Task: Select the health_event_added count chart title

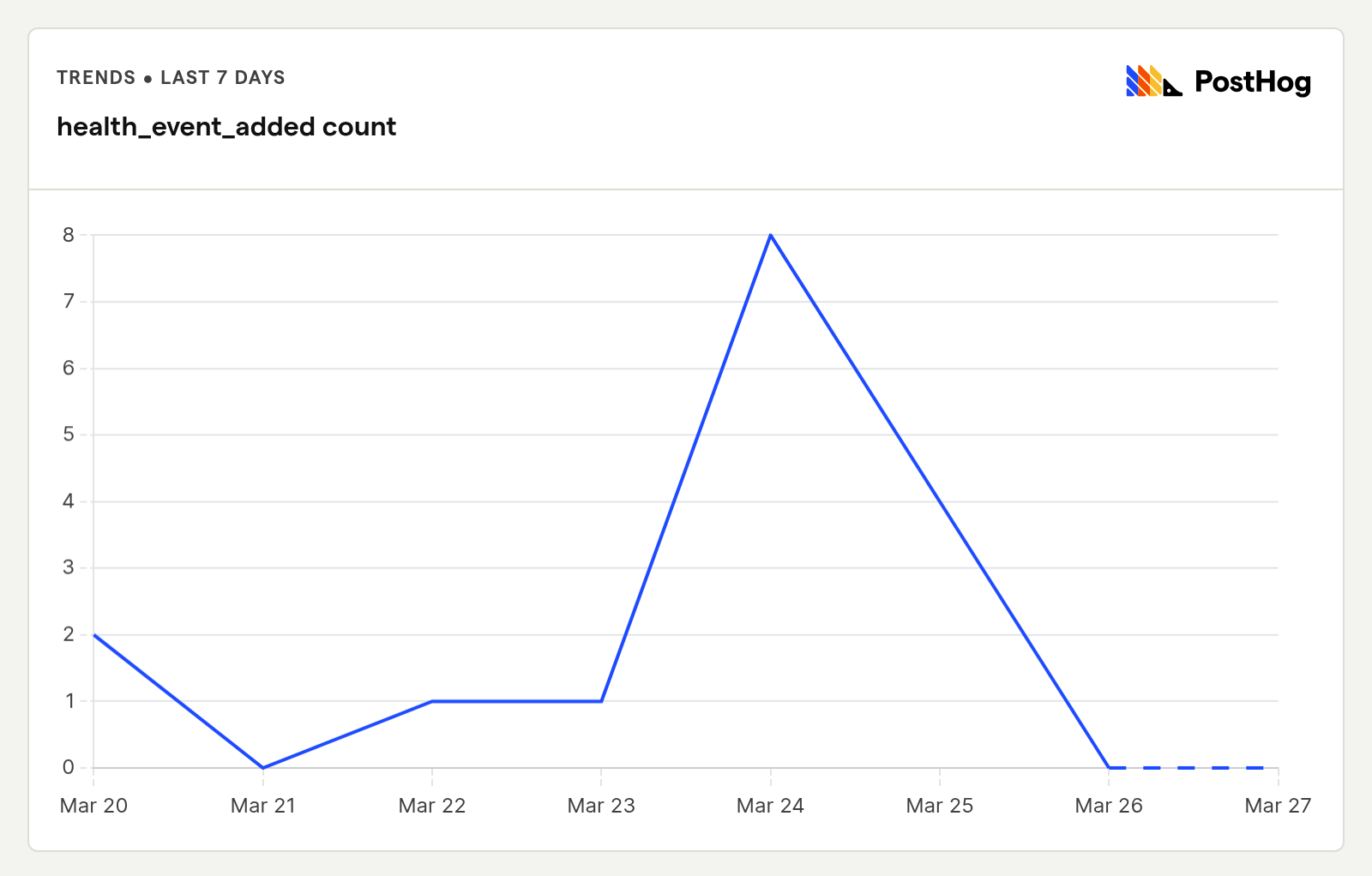Action: [x=226, y=127]
